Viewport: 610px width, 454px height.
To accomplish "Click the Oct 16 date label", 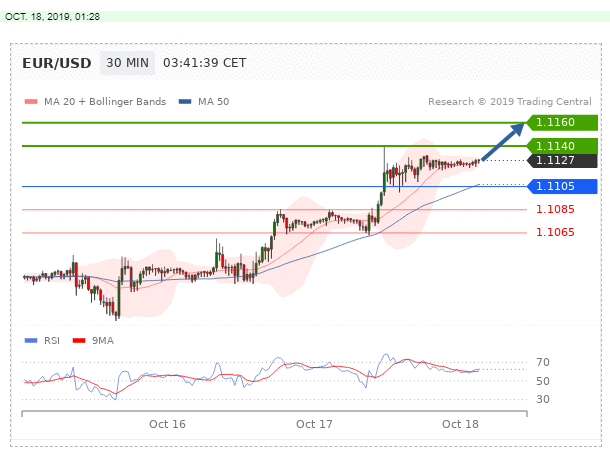I will tap(167, 424).
